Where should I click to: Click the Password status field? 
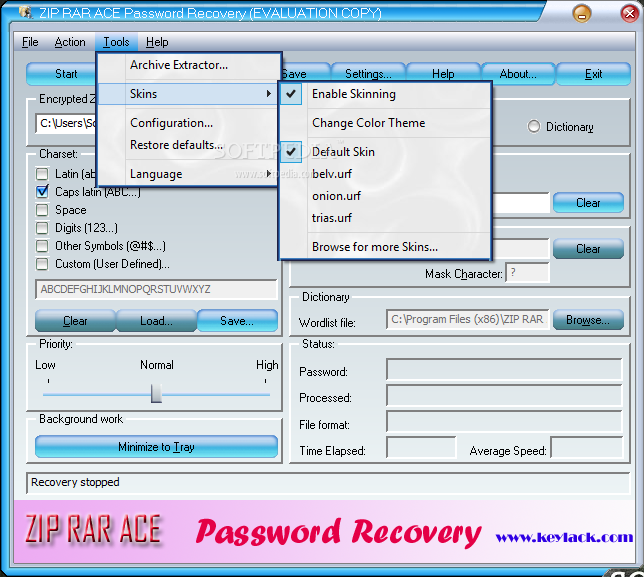point(504,370)
